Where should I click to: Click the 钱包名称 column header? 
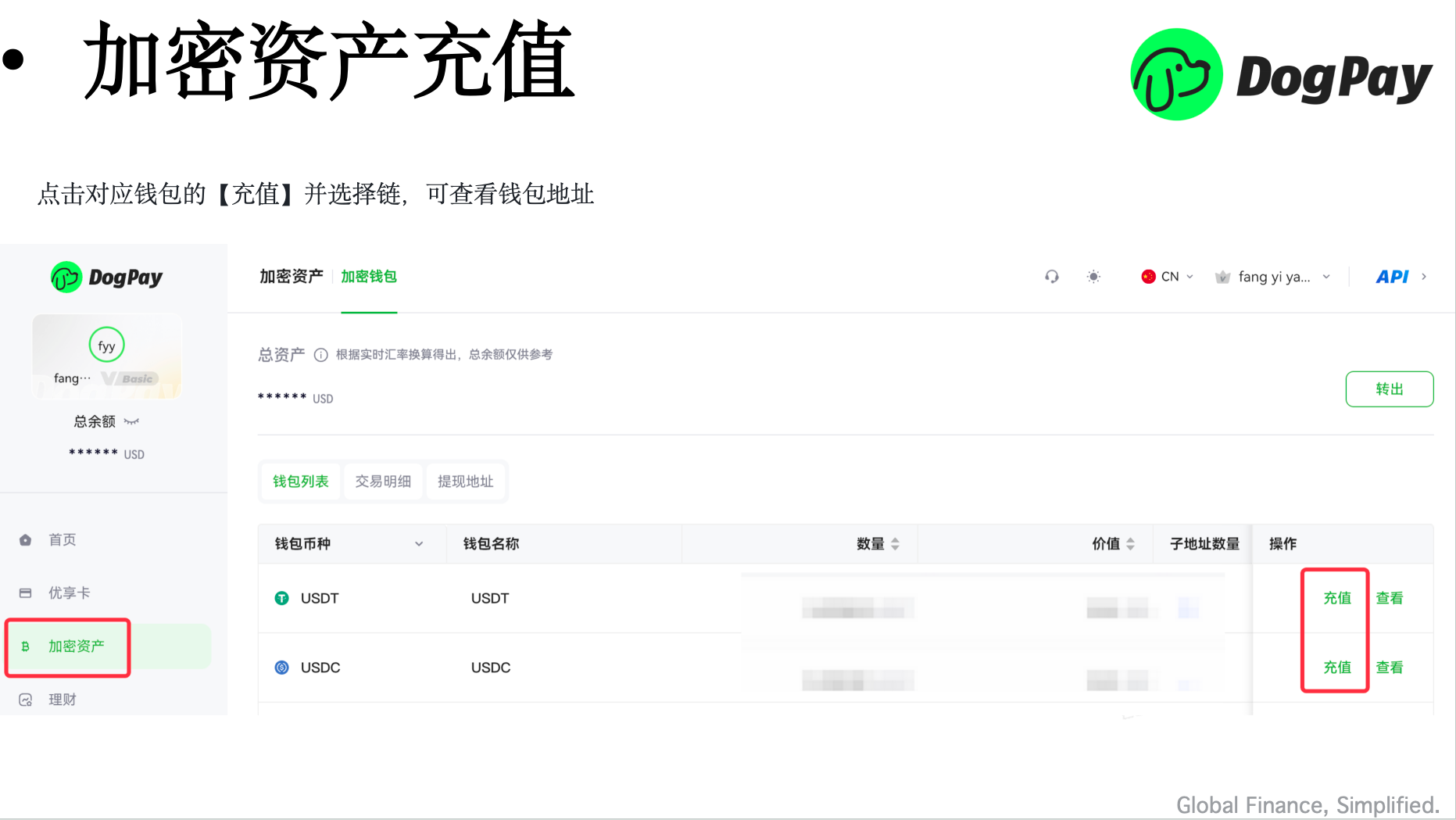[491, 544]
